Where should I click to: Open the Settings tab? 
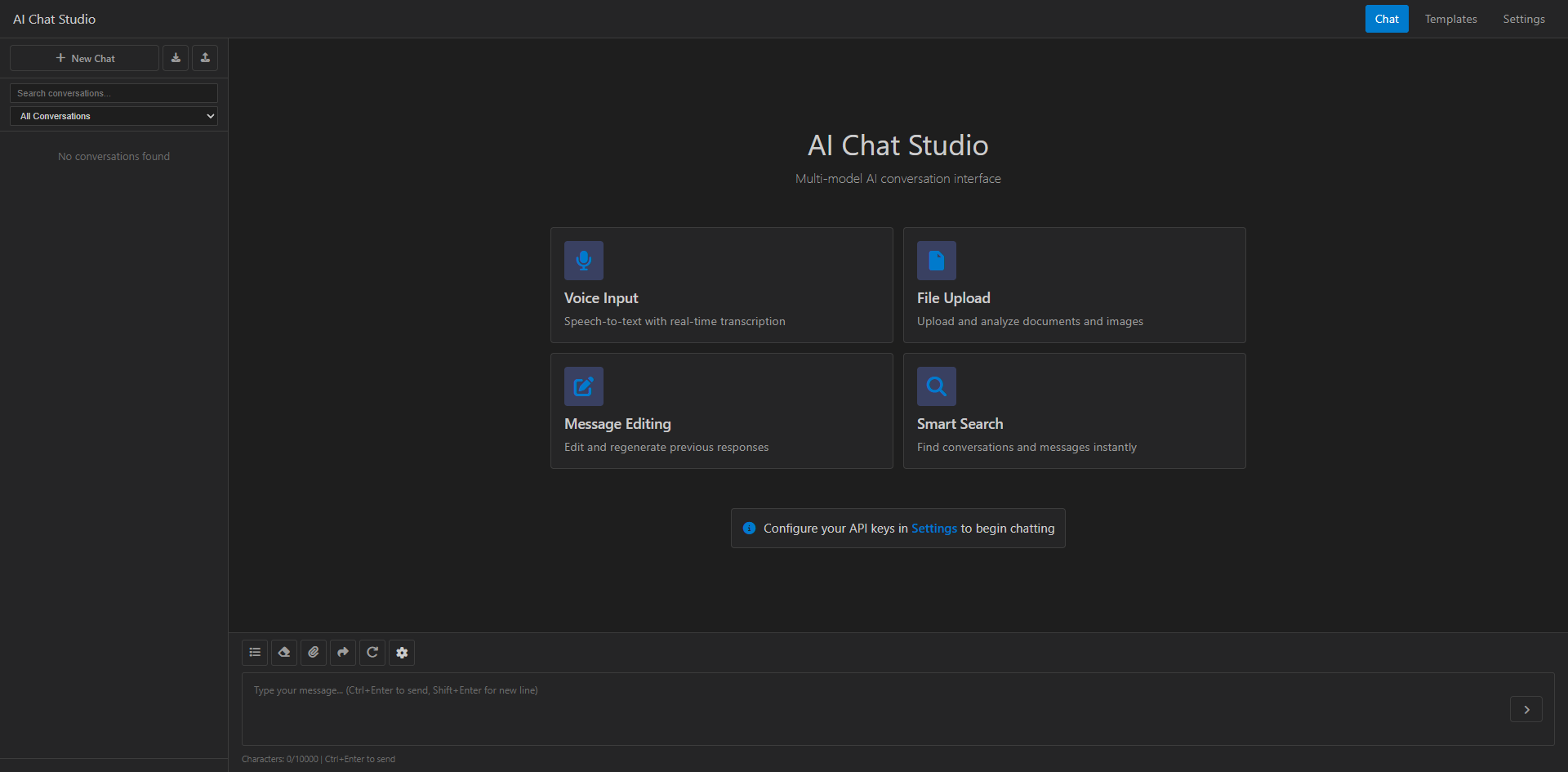1524,18
